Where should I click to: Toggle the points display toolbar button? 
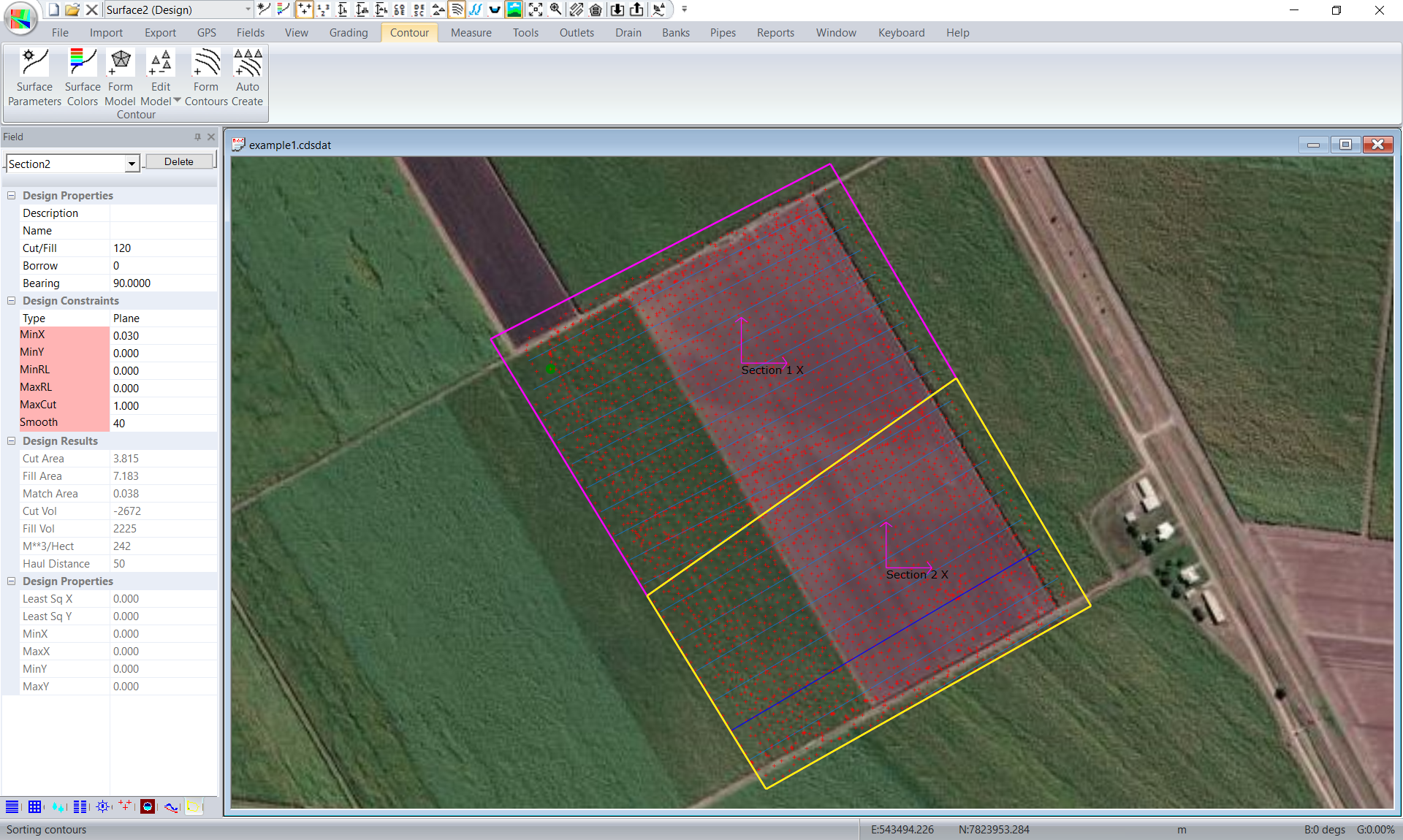(x=304, y=9)
